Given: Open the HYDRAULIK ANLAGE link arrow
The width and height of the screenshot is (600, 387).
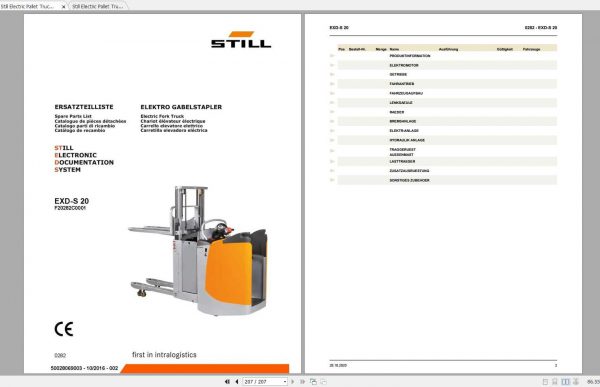Looking at the screenshot, I should tap(332, 140).
